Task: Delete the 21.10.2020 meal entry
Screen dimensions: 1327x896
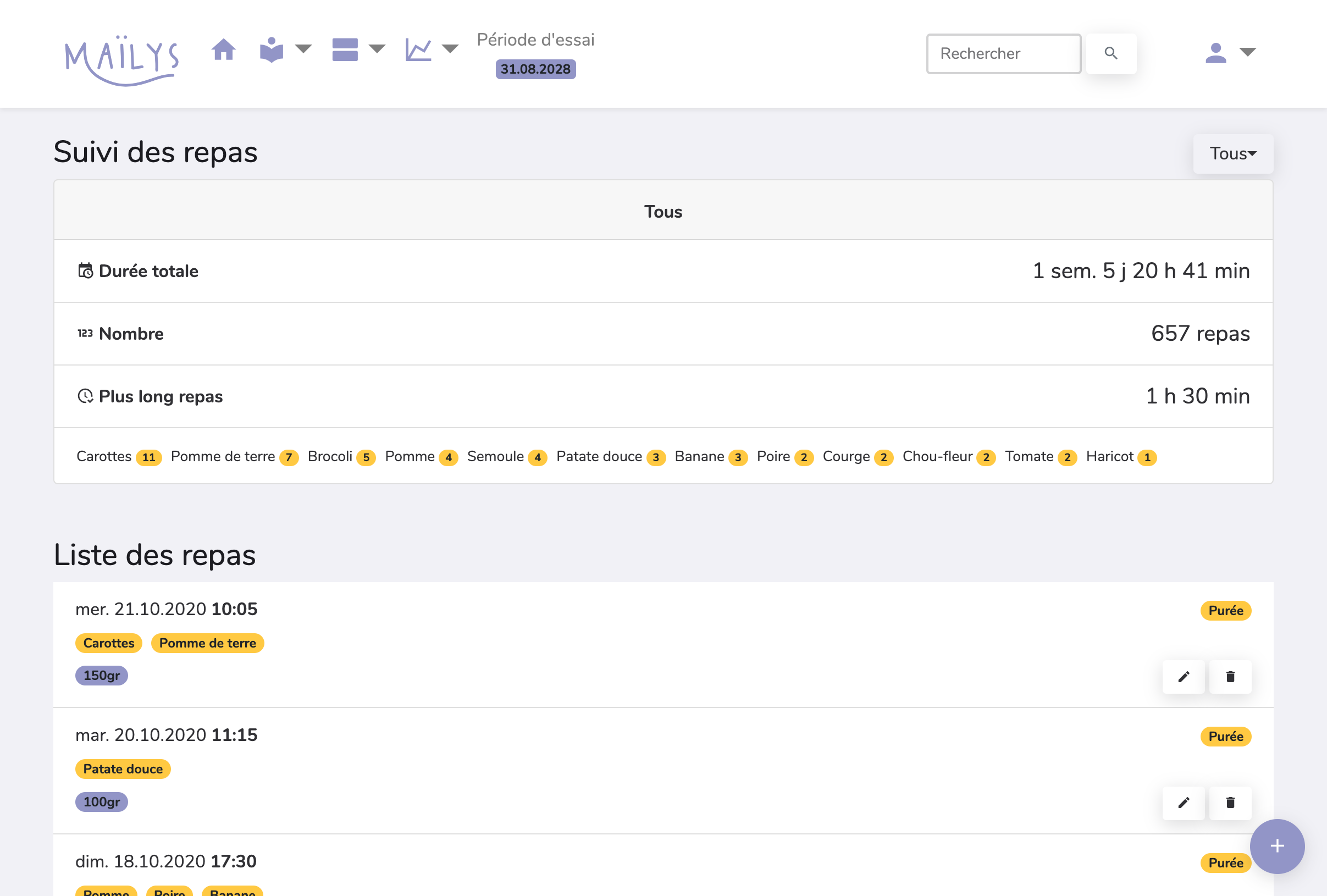Action: (1230, 677)
